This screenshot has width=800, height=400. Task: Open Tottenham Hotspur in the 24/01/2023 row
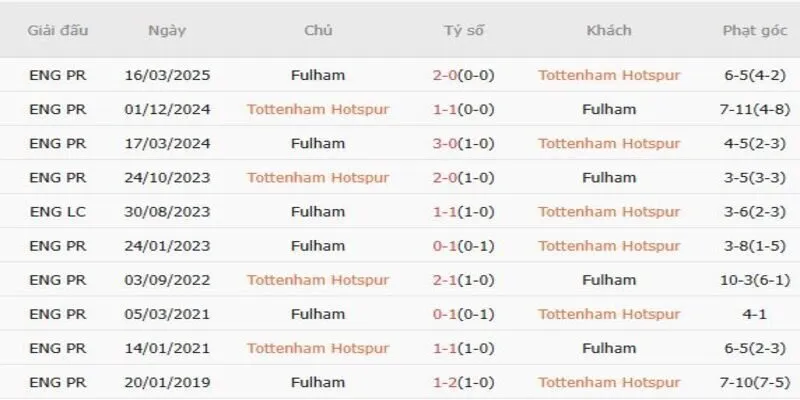coord(609,246)
